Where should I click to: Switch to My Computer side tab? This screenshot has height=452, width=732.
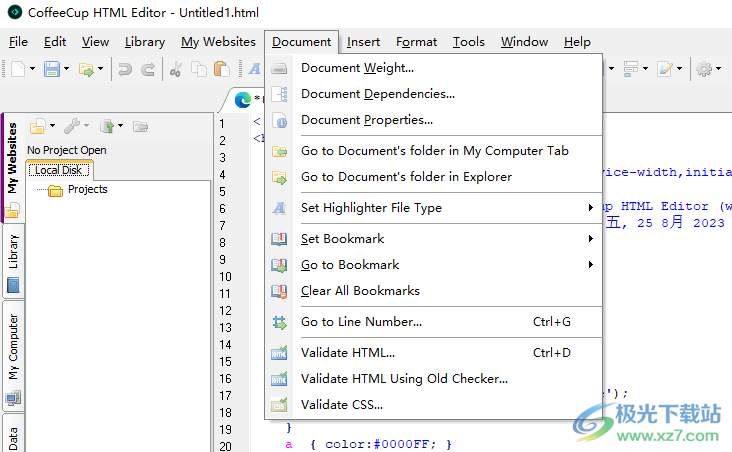(13, 356)
